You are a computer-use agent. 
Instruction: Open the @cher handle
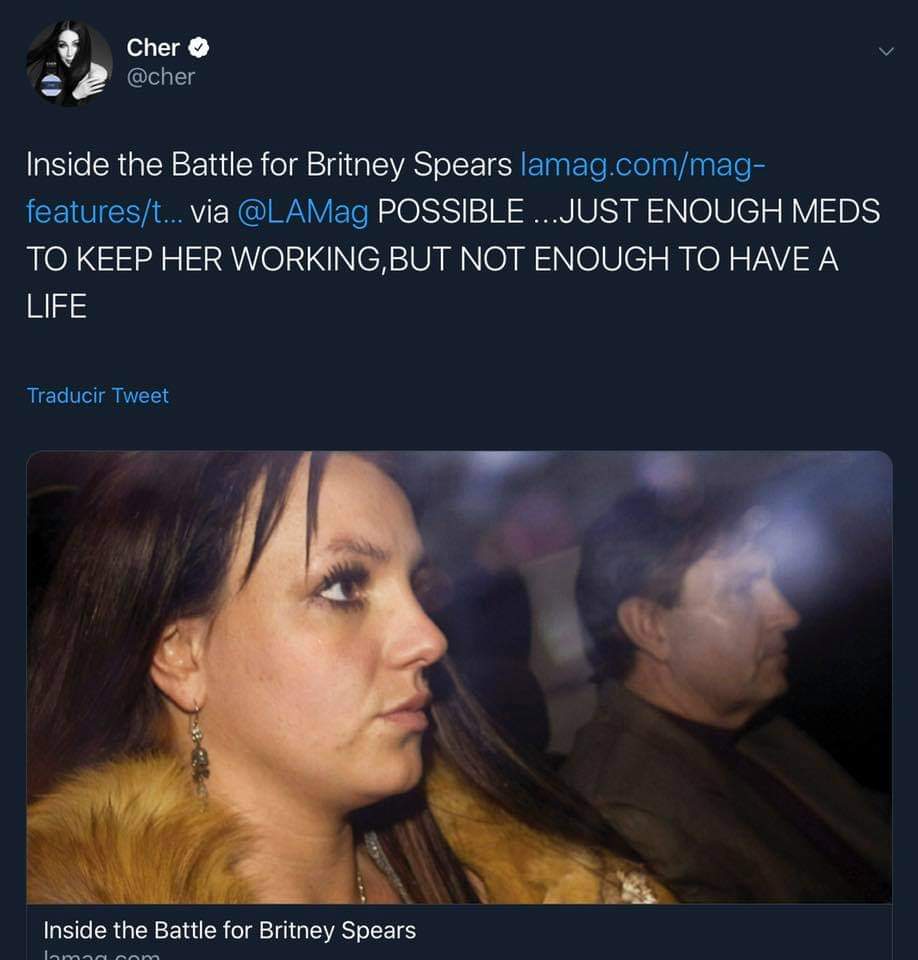pyautogui.click(x=160, y=76)
